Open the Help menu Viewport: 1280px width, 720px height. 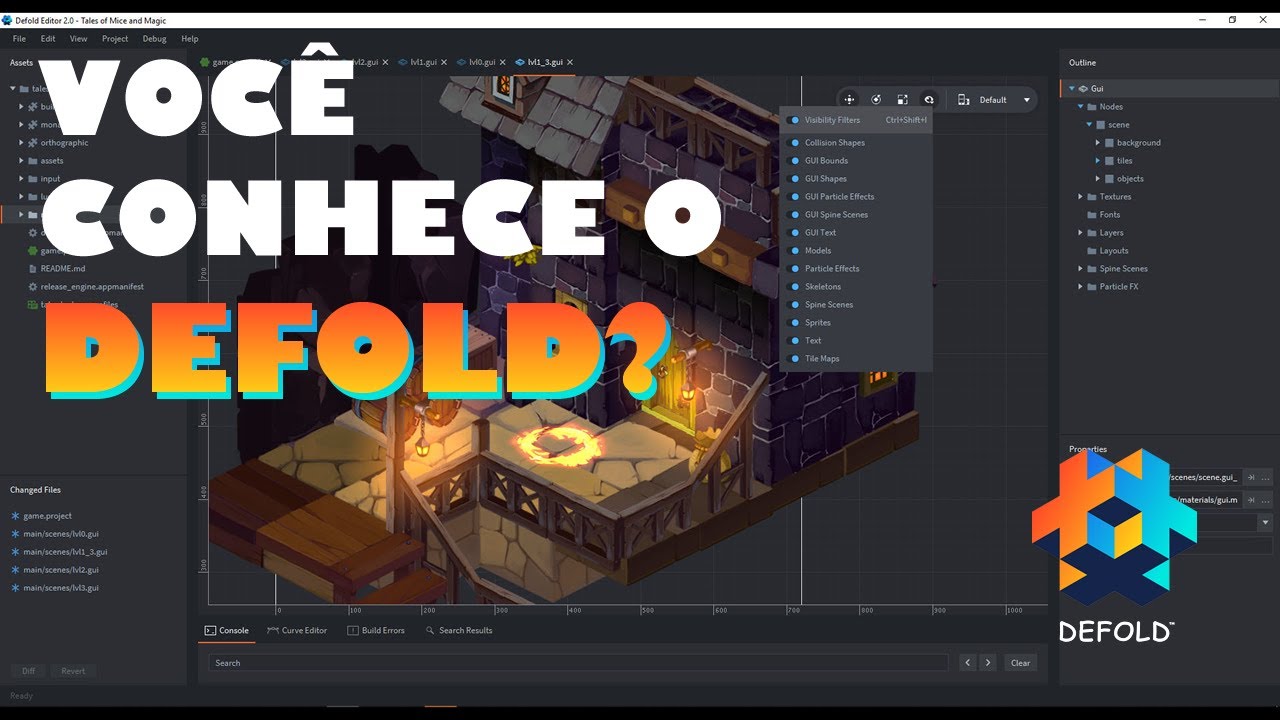click(190, 39)
